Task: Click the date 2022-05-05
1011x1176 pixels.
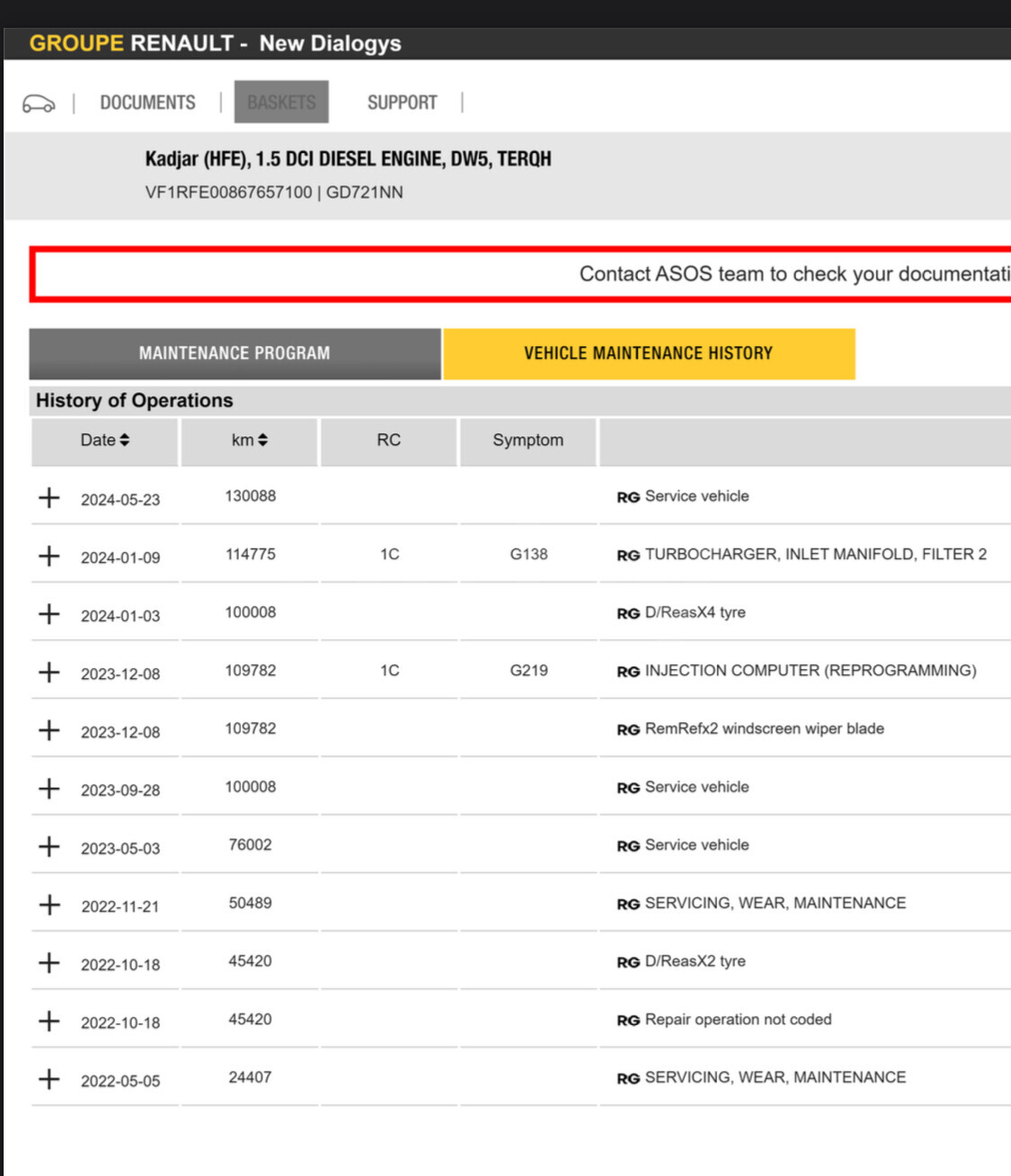Action: click(x=120, y=1081)
